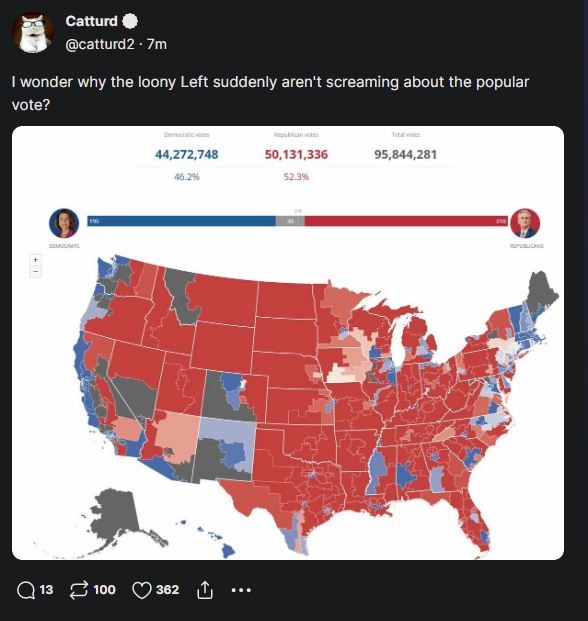
Task: Like the post with the heart icon
Action: point(141,590)
